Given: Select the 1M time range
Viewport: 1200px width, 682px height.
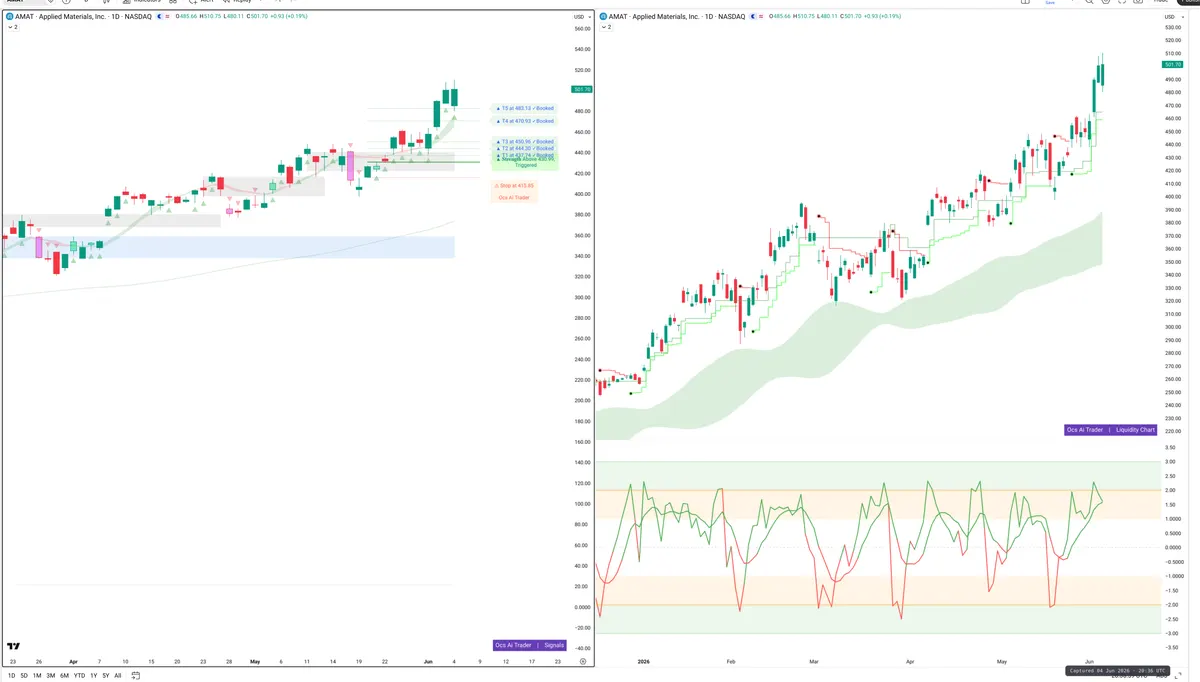Looking at the screenshot, I should (x=37, y=675).
